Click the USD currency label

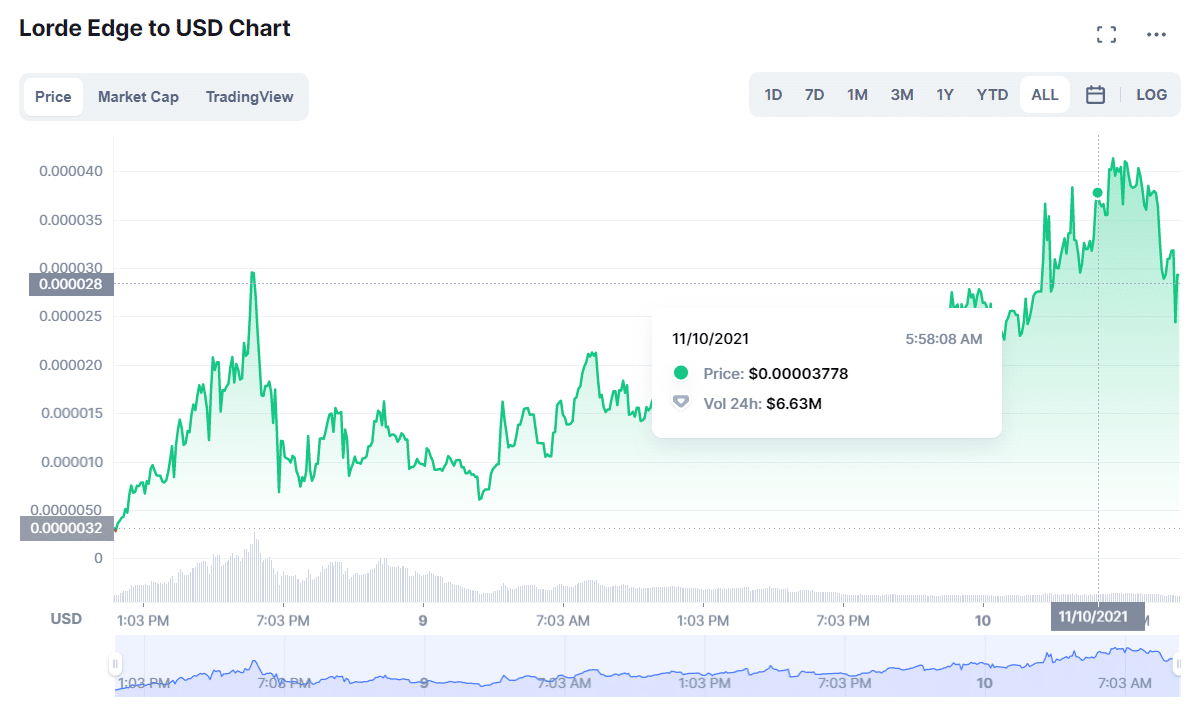tap(66, 618)
